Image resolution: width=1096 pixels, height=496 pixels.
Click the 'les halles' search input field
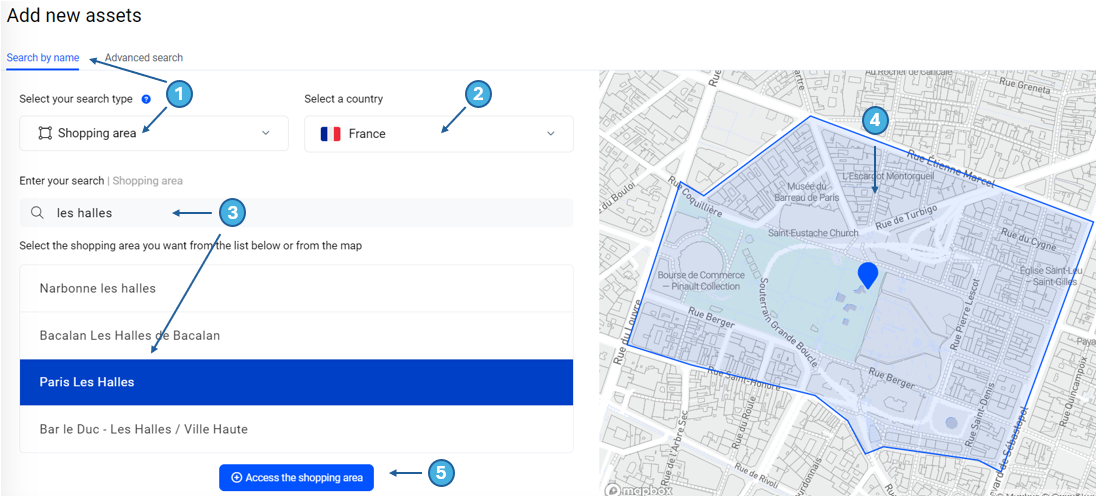300,213
